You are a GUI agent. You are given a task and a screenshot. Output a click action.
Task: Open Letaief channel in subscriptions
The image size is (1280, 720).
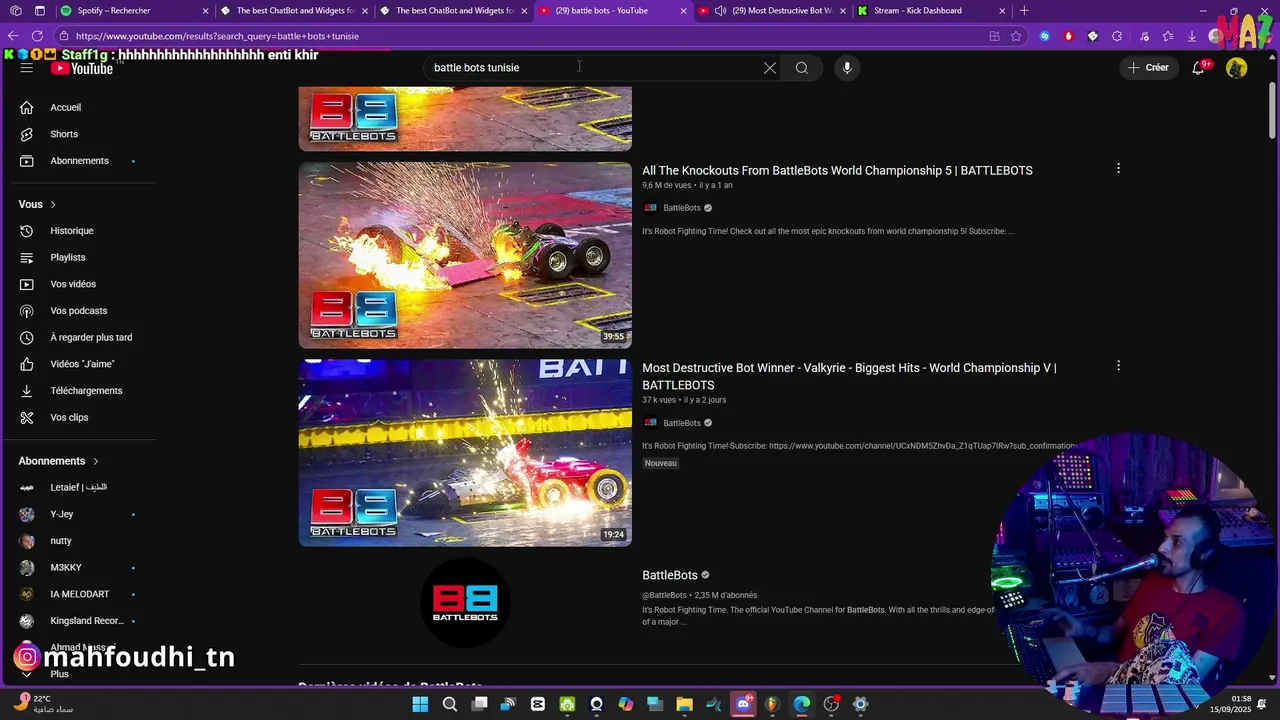click(x=78, y=487)
